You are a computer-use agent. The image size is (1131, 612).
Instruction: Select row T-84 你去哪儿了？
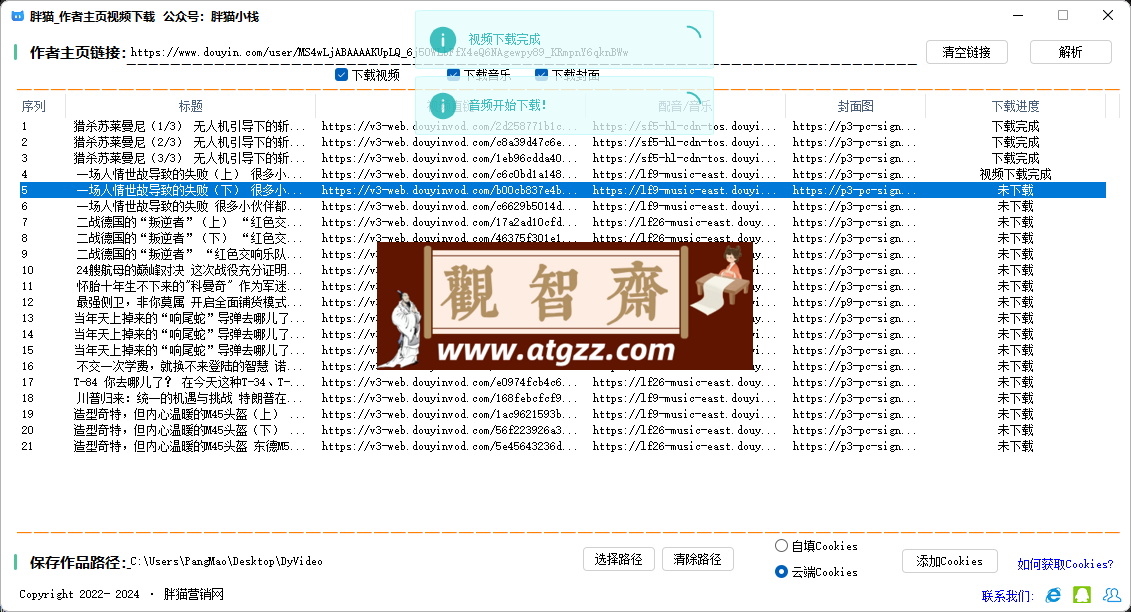point(563,382)
